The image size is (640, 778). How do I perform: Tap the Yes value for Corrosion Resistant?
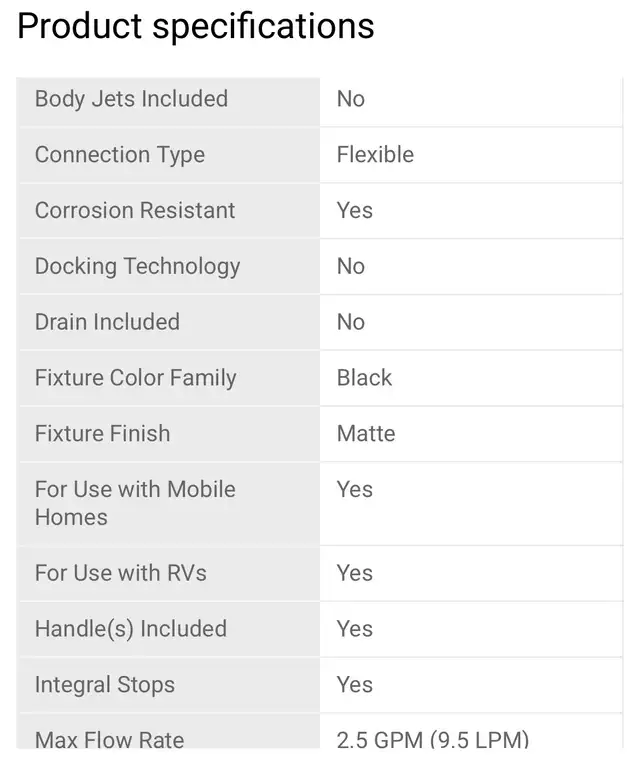(x=355, y=211)
